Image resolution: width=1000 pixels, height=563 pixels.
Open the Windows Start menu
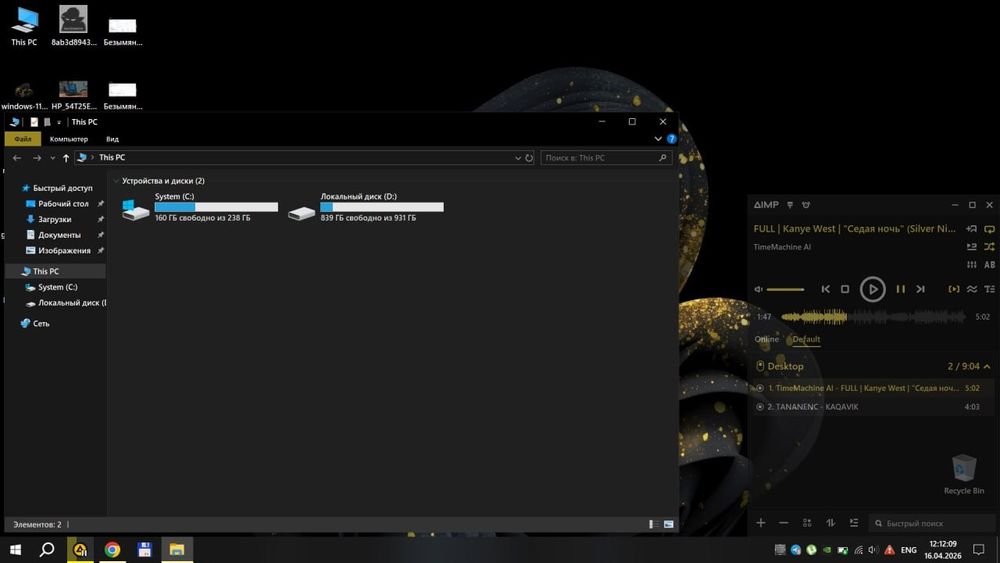click(x=16, y=550)
